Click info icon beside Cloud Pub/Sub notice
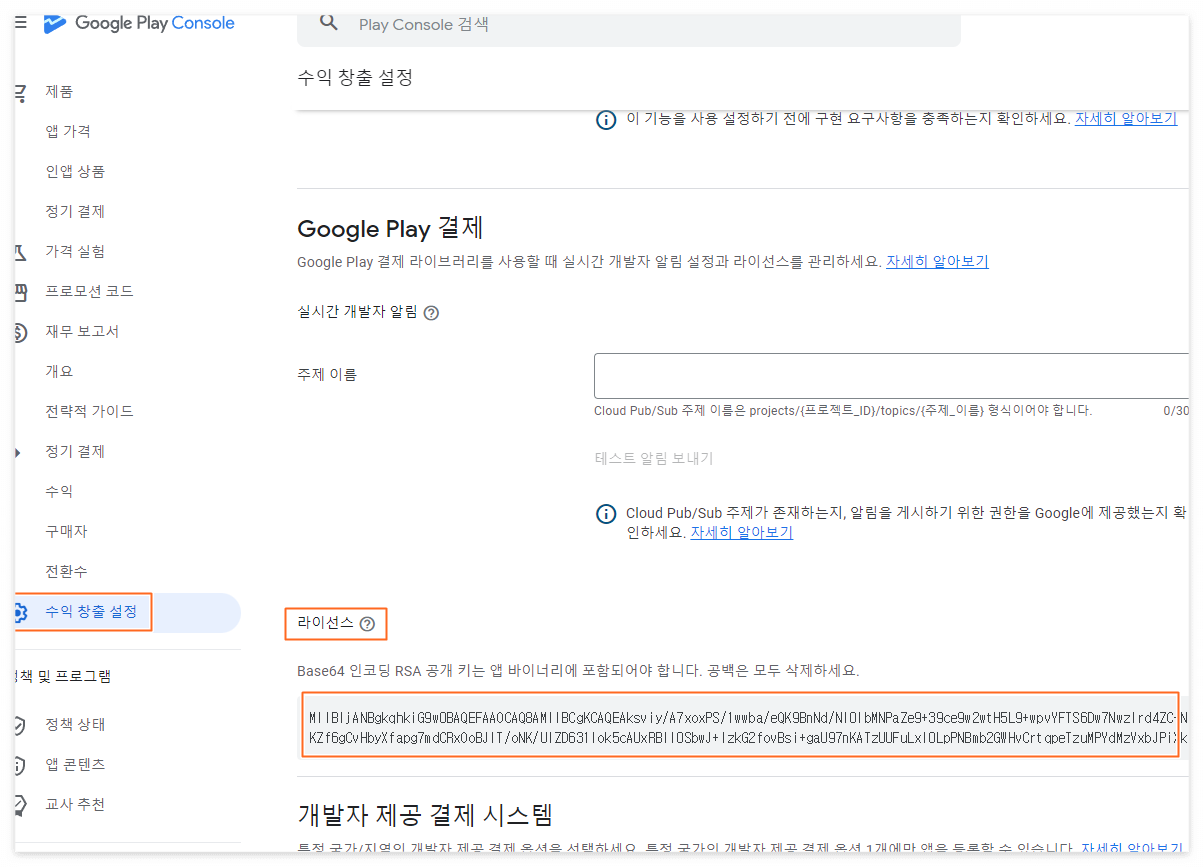The height and width of the screenshot is (867, 1204). coord(606,514)
